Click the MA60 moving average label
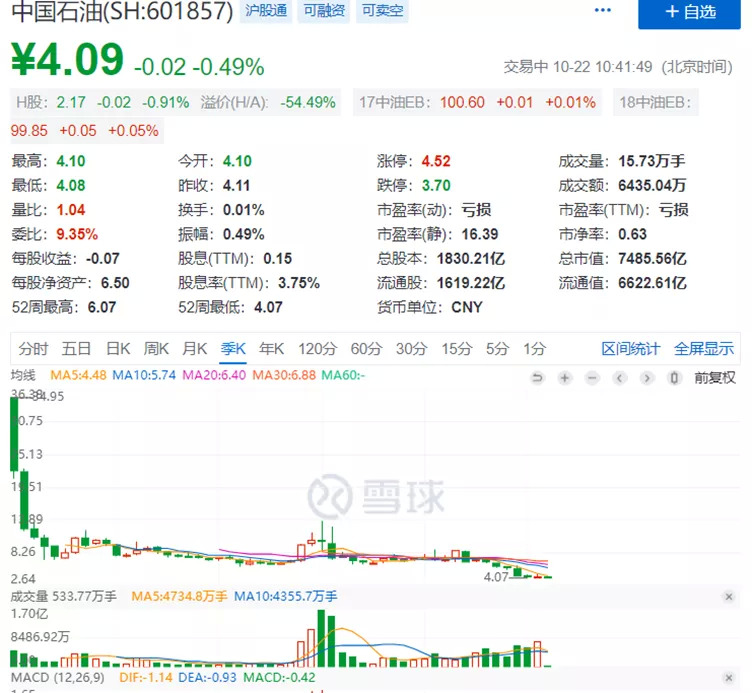Viewport: 752px width, 693px height. [343, 375]
